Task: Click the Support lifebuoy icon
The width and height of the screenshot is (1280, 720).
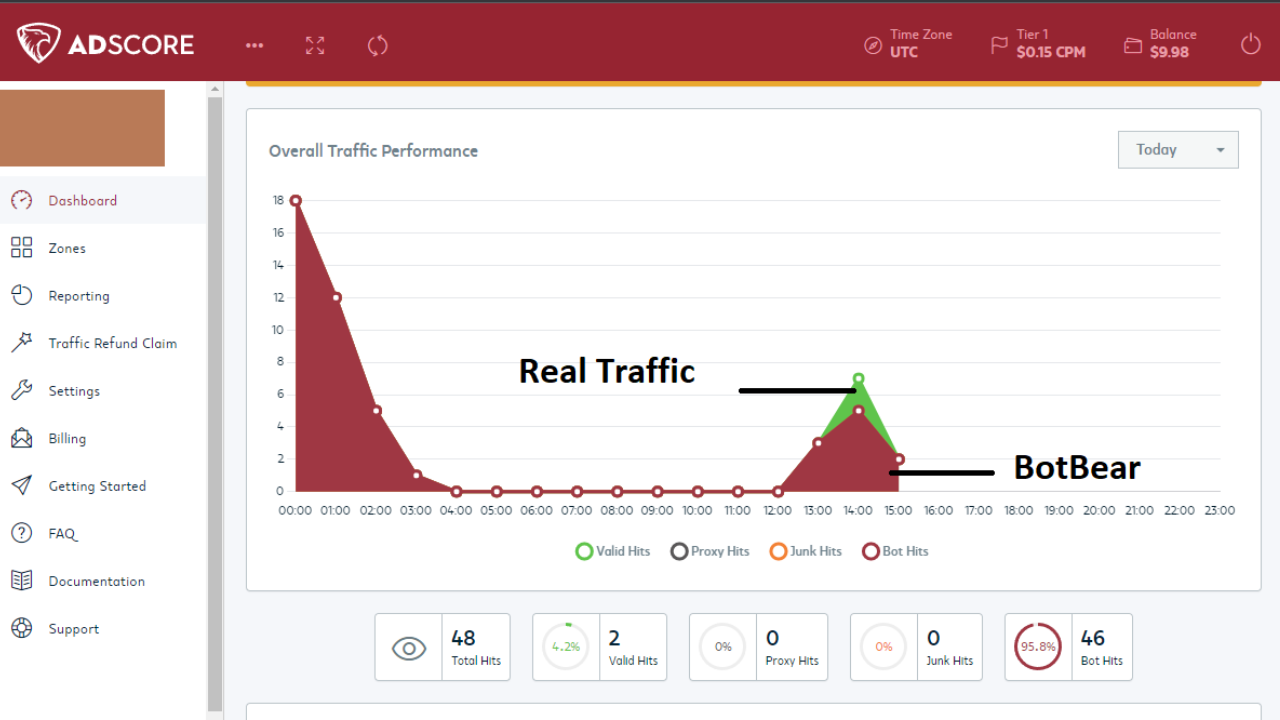Action: pyautogui.click(x=21, y=628)
